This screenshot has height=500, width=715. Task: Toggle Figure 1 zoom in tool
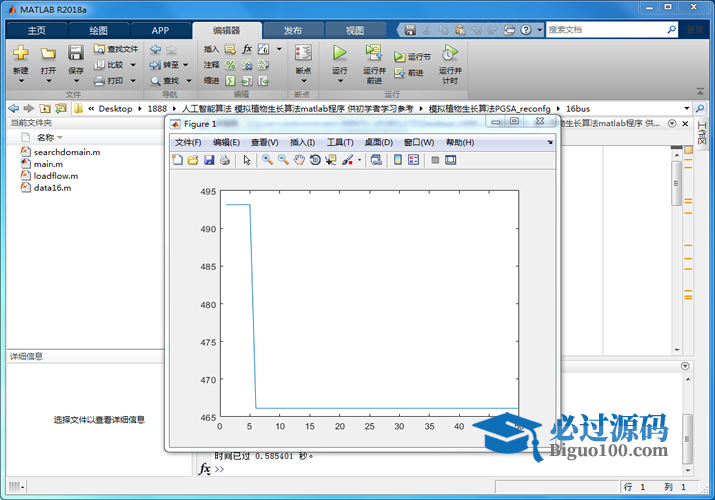[x=268, y=160]
